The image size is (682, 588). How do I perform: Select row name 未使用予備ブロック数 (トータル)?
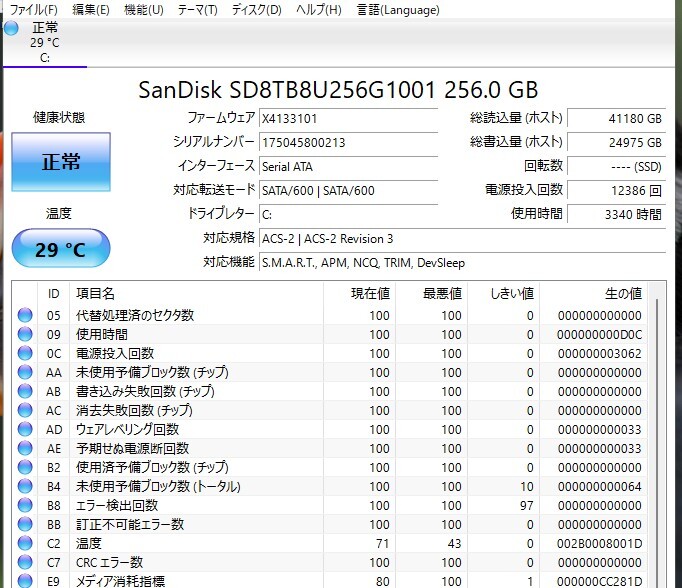[158, 486]
